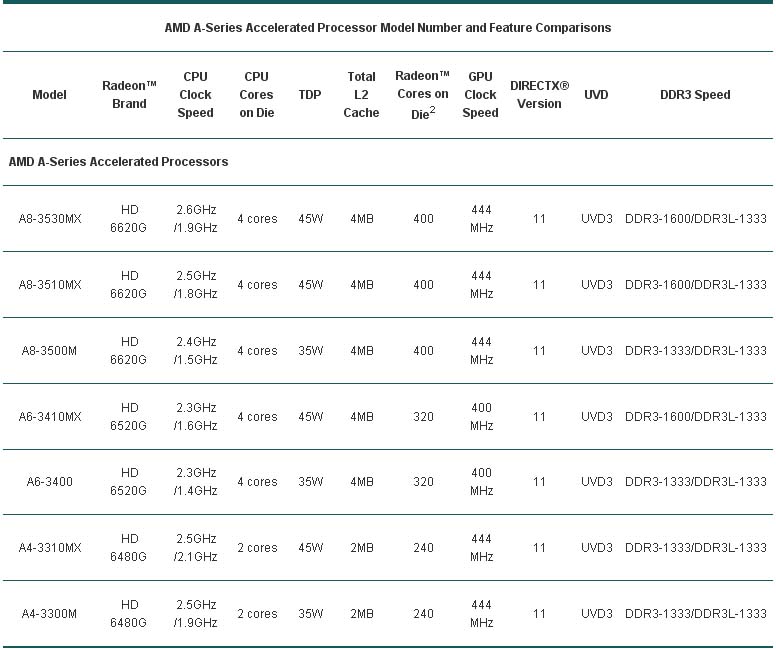Click 4 cores in the A8-3510MX row

(257, 285)
